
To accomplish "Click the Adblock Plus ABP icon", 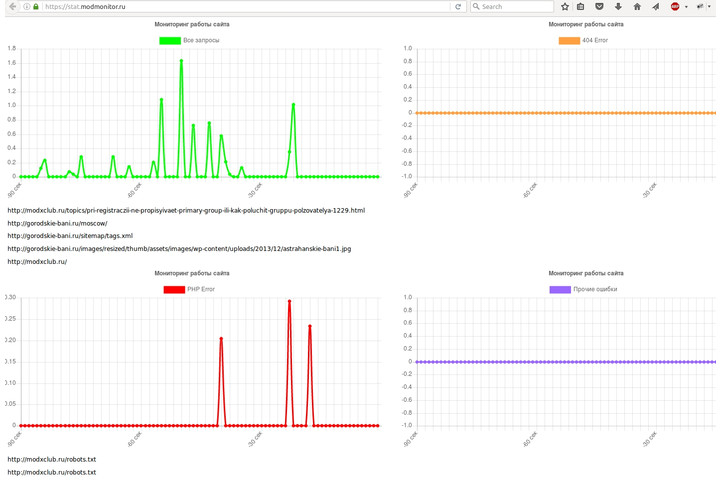I will 675,7.
